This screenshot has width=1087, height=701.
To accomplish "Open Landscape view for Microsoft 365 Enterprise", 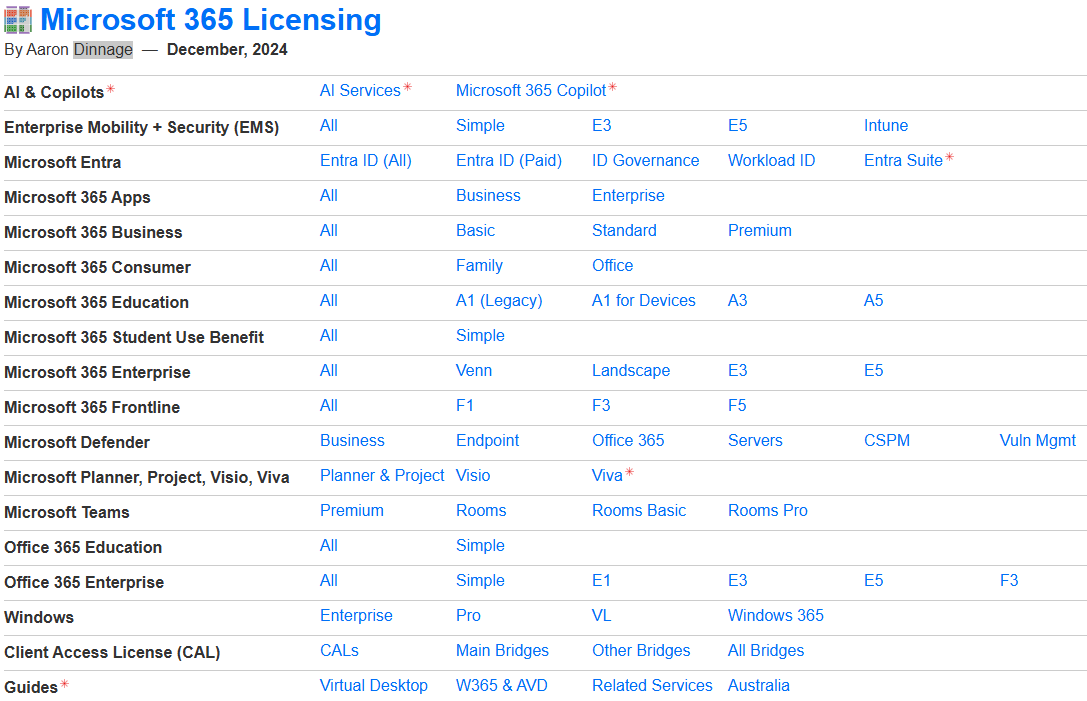I will pyautogui.click(x=631, y=370).
